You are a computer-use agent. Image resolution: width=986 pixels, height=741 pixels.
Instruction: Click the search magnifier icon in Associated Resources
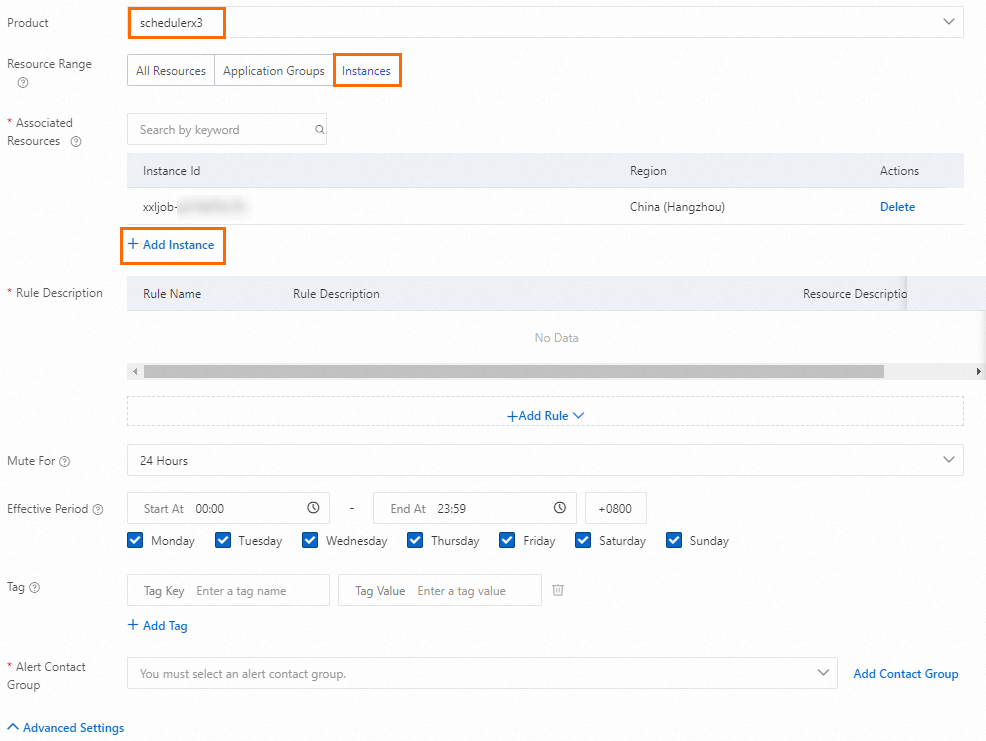tap(320, 130)
